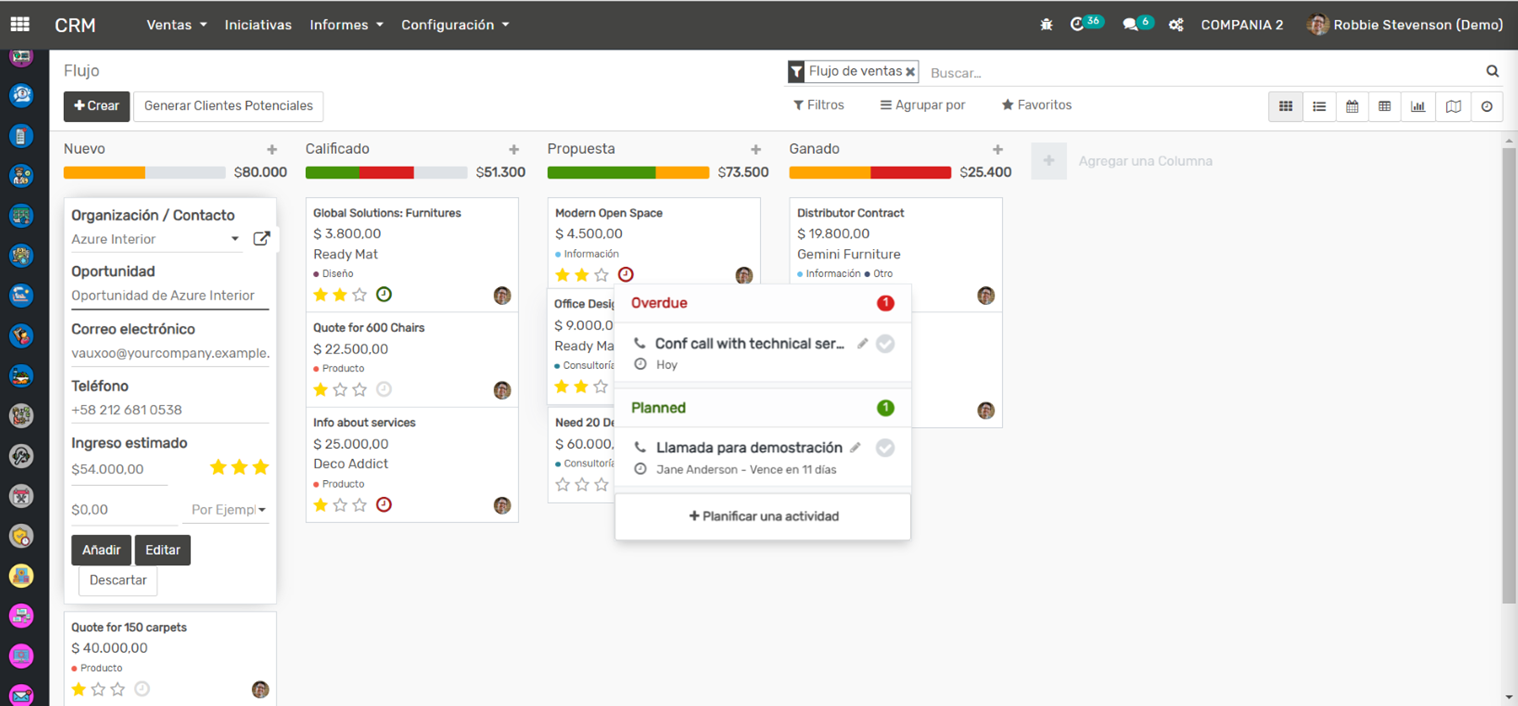1518x706 pixels.
Task: Expand the Organización / Contacto dropdown
Action: pyautogui.click(x=235, y=239)
